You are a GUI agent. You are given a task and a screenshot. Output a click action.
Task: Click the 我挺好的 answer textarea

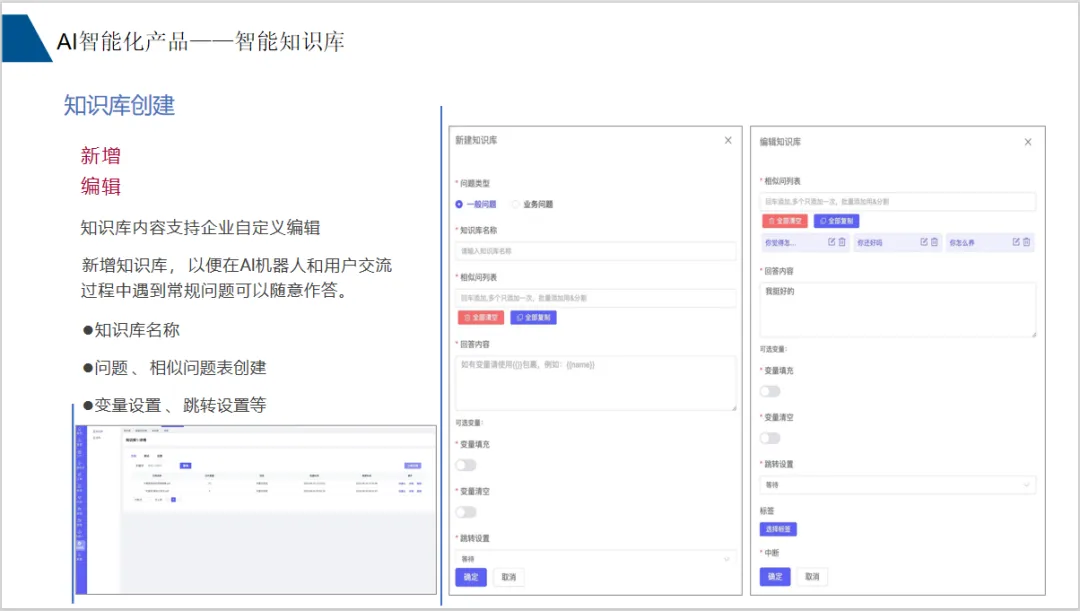pos(897,310)
